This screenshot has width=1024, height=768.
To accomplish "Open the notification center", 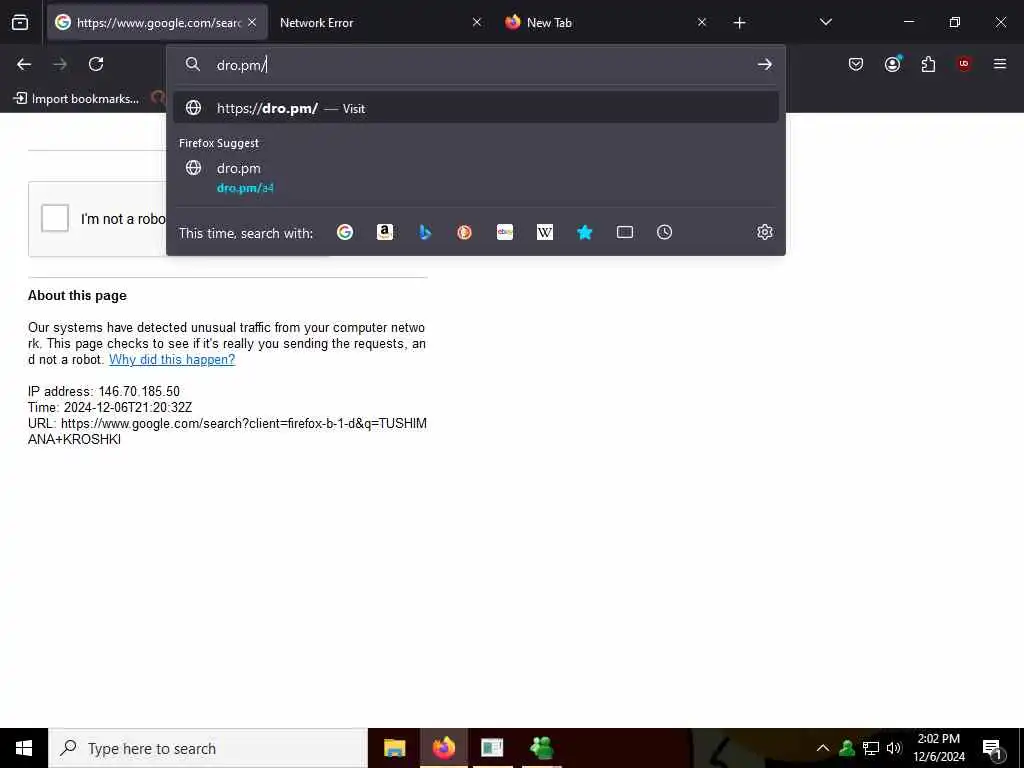I will pos(993,749).
